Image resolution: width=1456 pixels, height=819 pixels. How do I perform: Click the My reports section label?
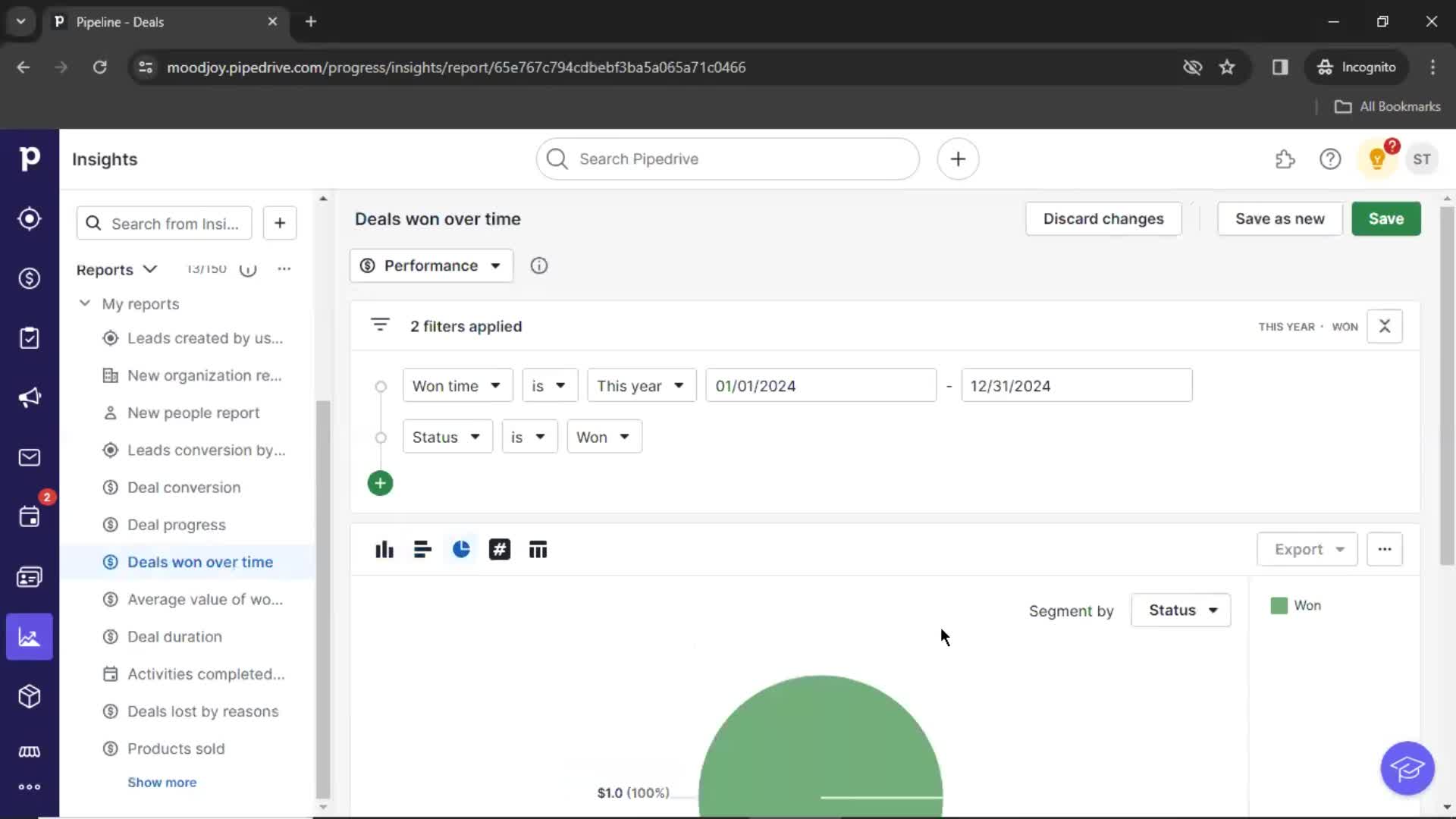140,303
